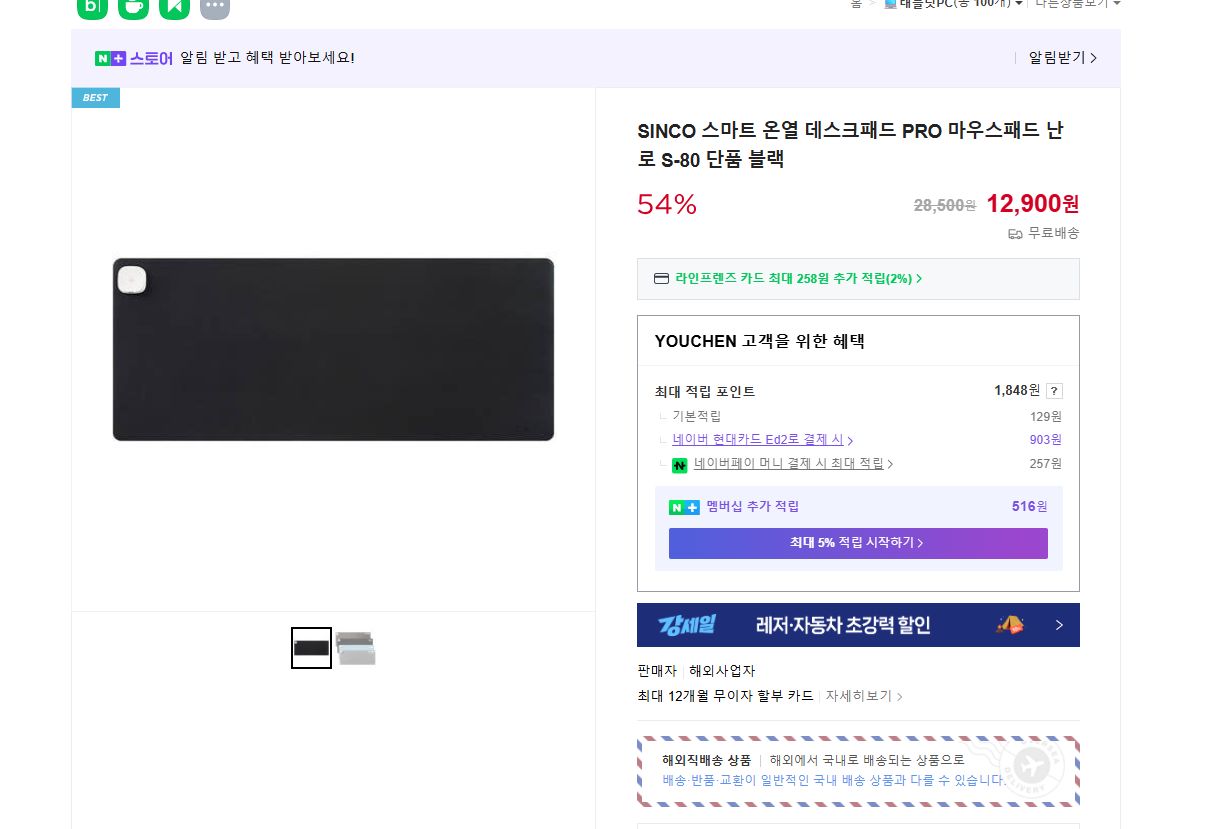This screenshot has width=1213, height=829.
Task: Open 네이버 현대카드 Ed2로 결제 시 link
Action: pos(762,440)
